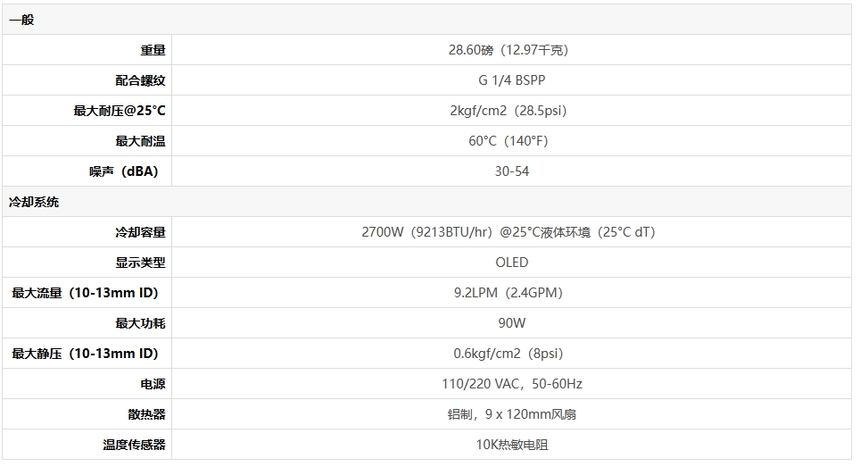Select the 显示类型 label
This screenshot has width=860, height=467.
[140, 263]
